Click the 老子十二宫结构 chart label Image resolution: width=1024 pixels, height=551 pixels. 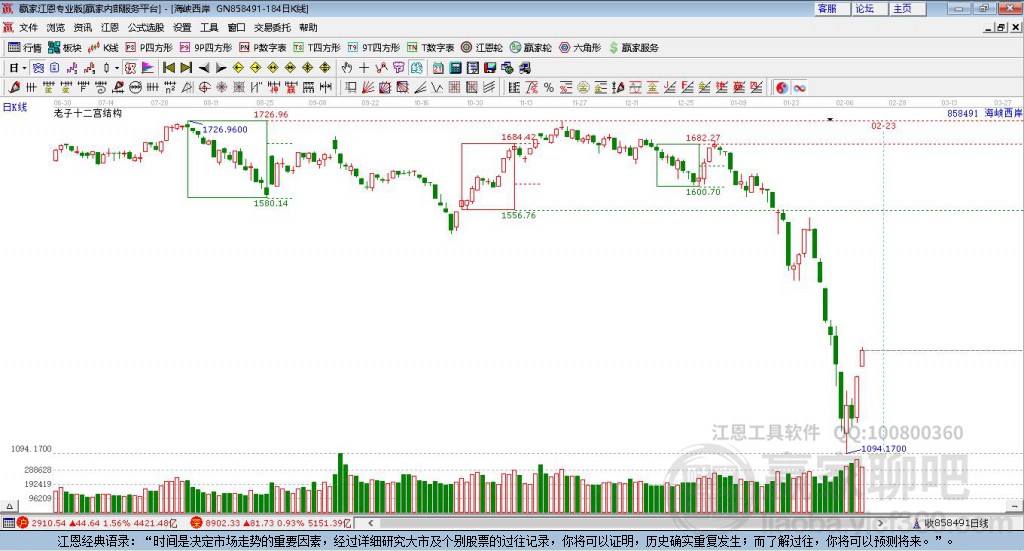[88, 113]
